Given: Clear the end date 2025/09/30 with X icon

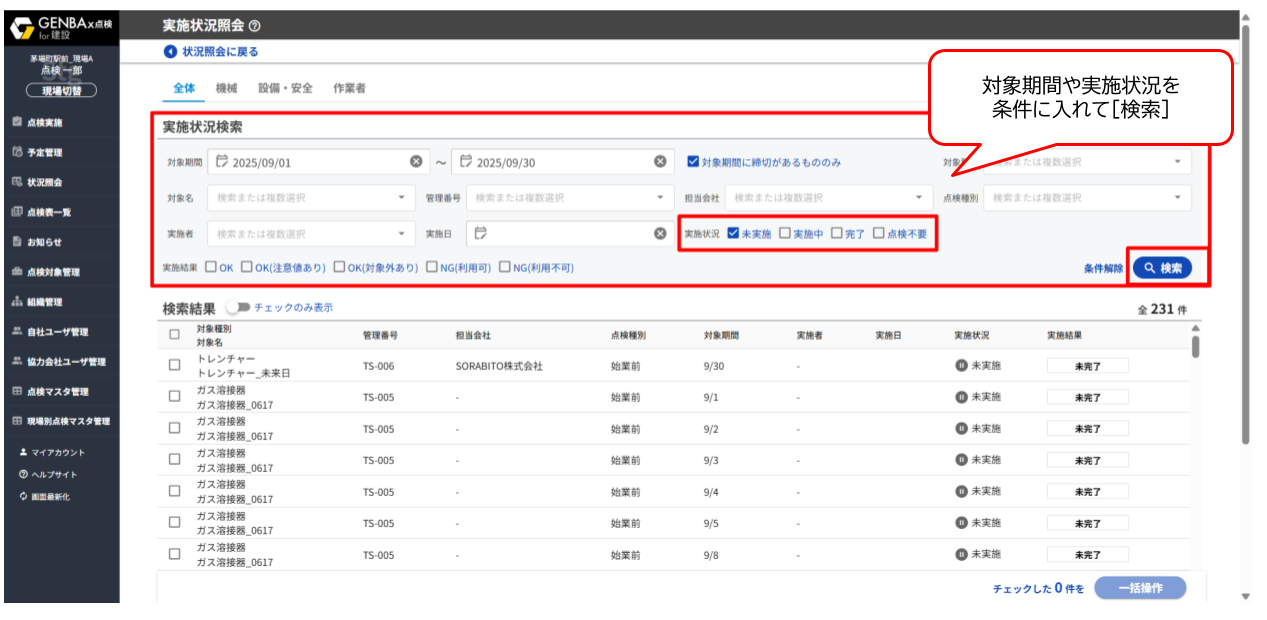Looking at the screenshot, I should [x=660, y=162].
